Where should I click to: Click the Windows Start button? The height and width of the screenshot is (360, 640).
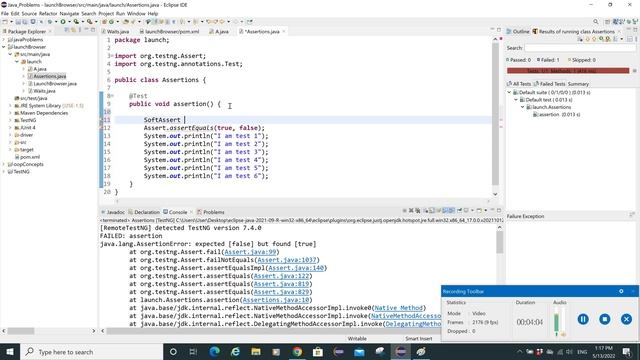click(x=10, y=351)
